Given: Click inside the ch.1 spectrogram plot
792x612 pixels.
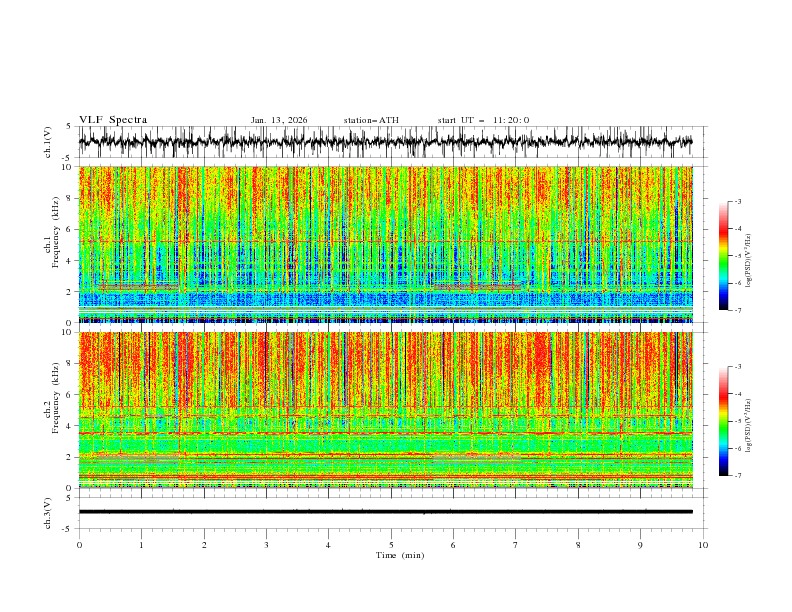Looking at the screenshot, I should click(x=385, y=244).
